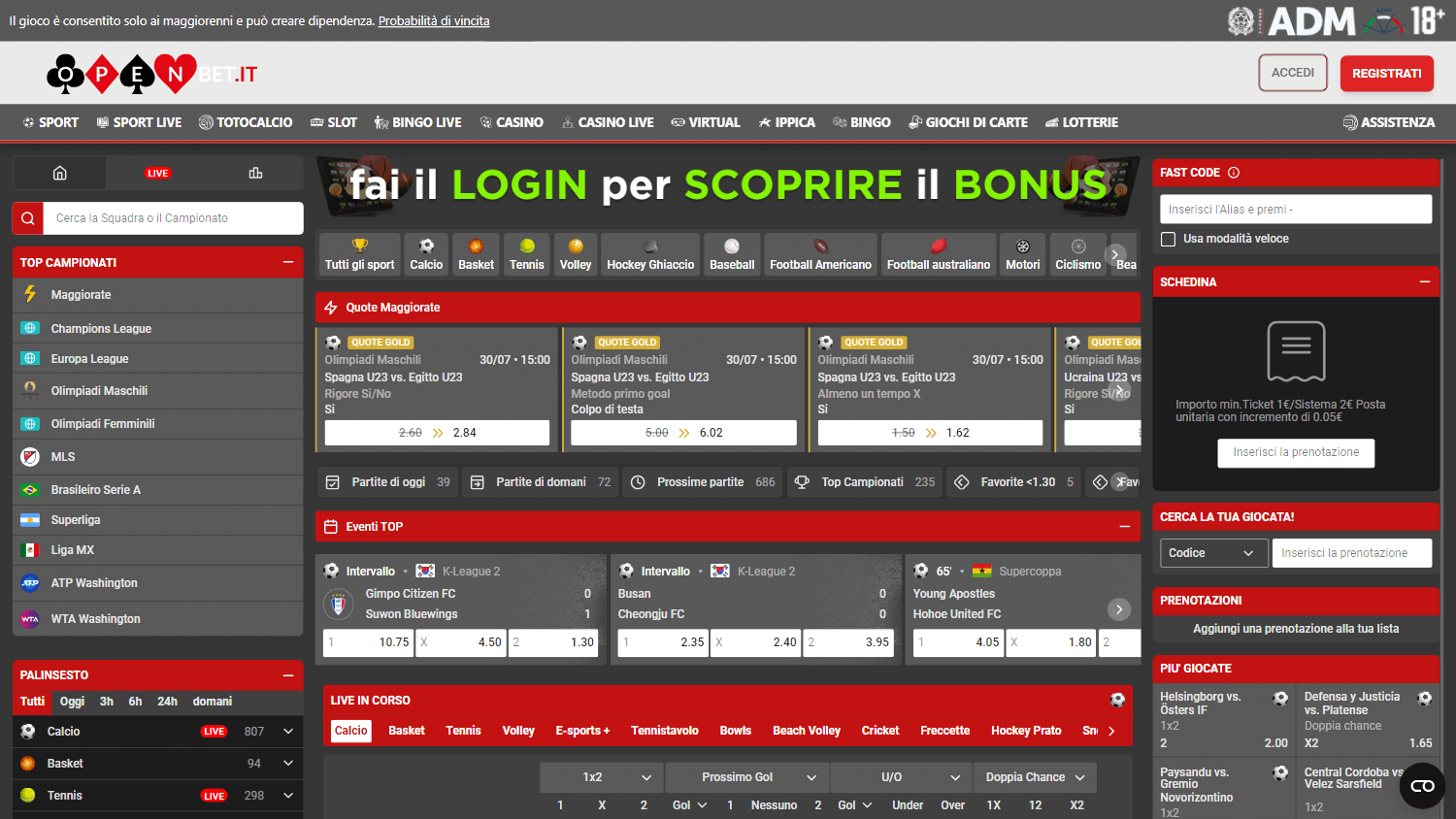Select the Tennis sport filter
Screen dimensions: 1456x819
click(527, 254)
